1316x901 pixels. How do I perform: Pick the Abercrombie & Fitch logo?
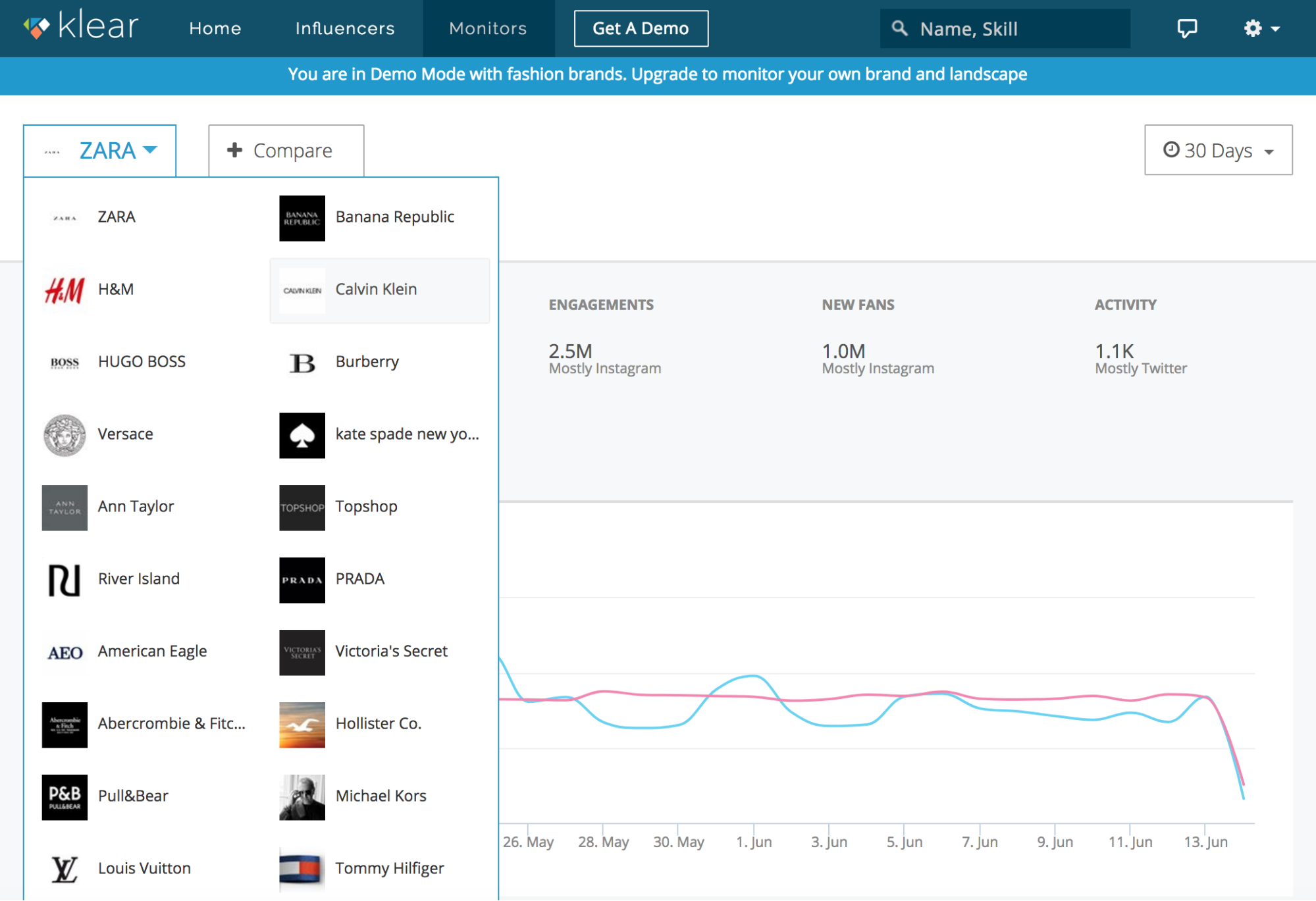pyautogui.click(x=65, y=725)
